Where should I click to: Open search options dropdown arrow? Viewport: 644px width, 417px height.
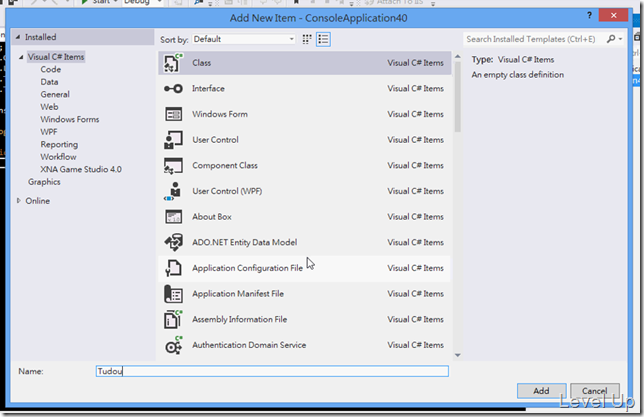pos(620,39)
